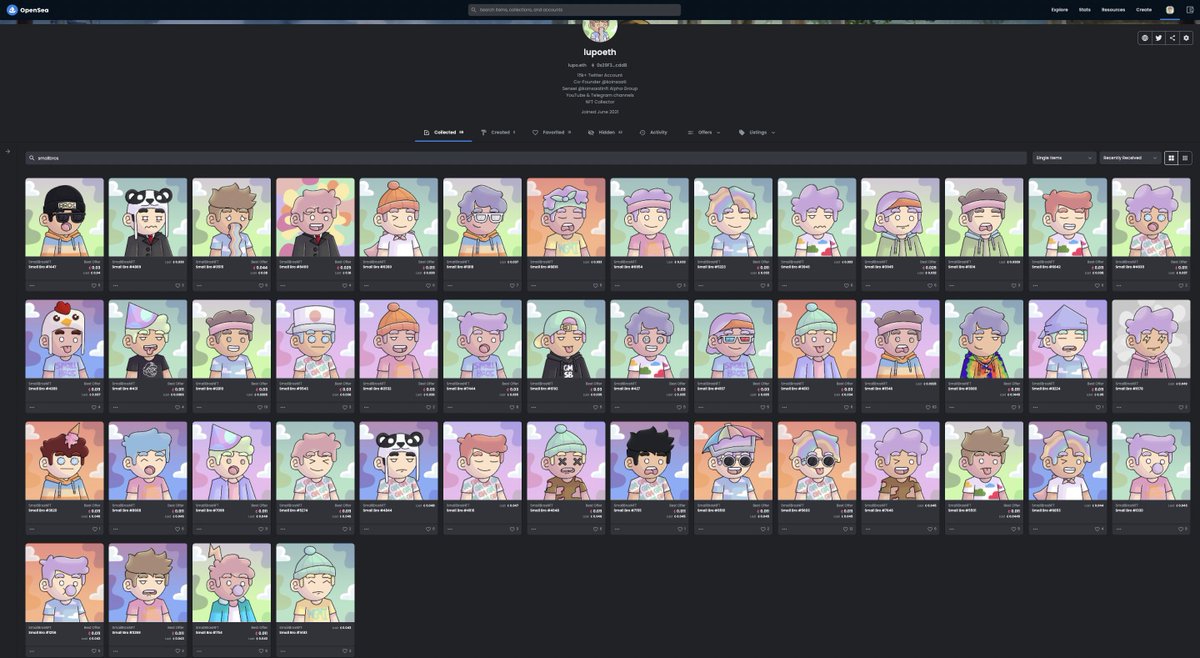Open the profile website globe icon
This screenshot has width=1200, height=658.
pos(1145,38)
